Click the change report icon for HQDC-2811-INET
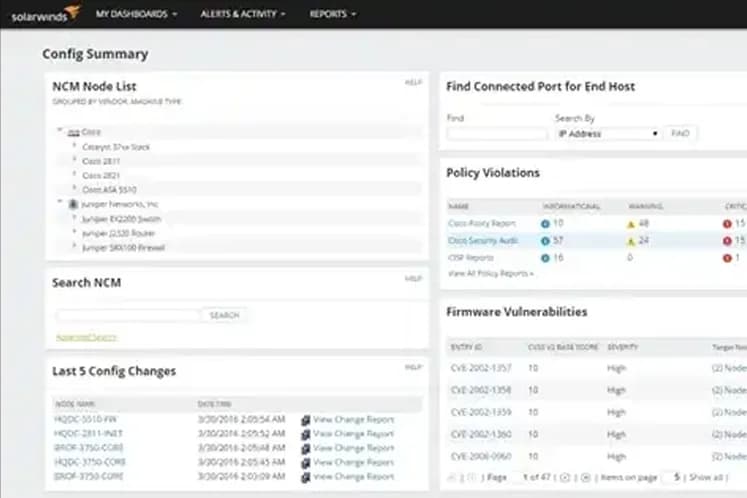Viewport: 747px width, 498px height. click(305, 434)
